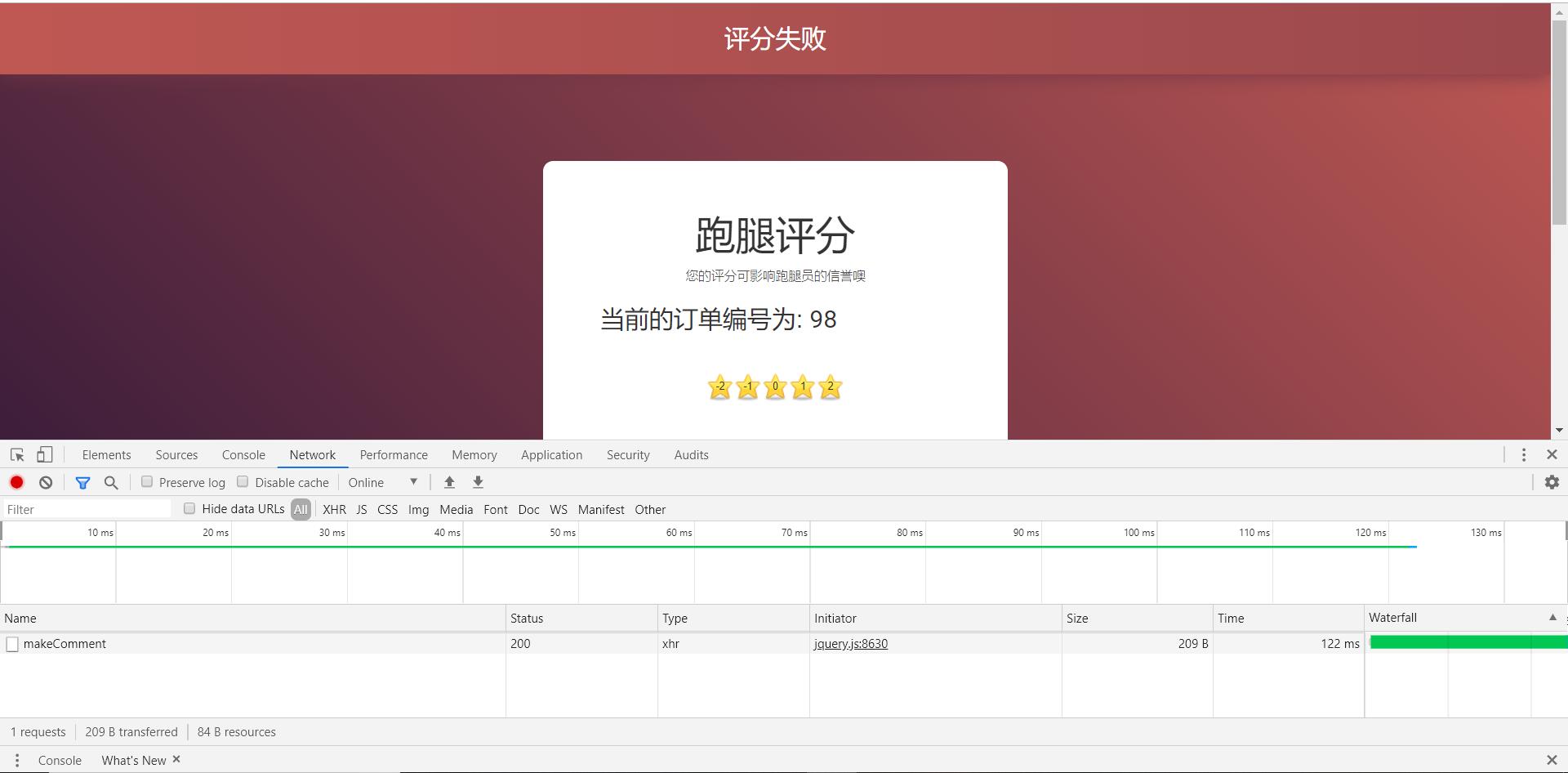The image size is (1568, 773).
Task: Select the What's New drawer tab
Action: tap(134, 760)
